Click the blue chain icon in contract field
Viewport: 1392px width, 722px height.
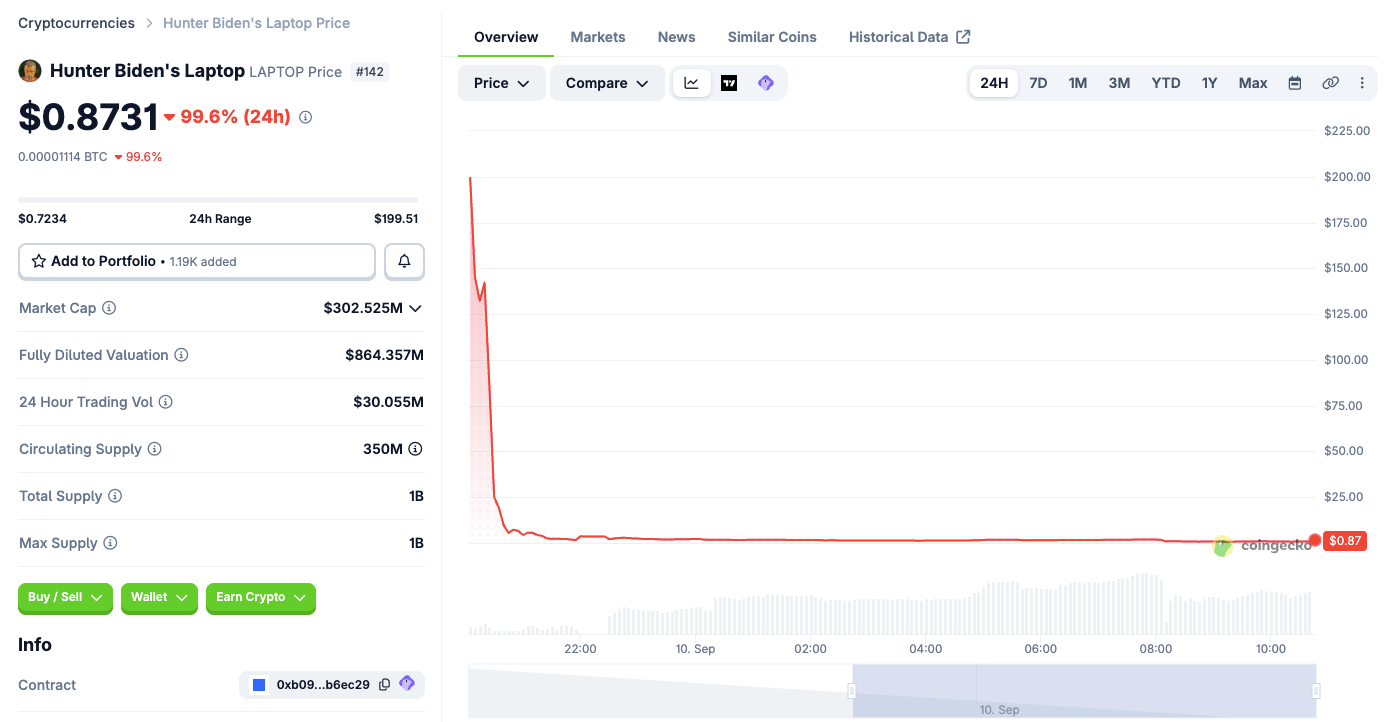pyautogui.click(x=259, y=685)
